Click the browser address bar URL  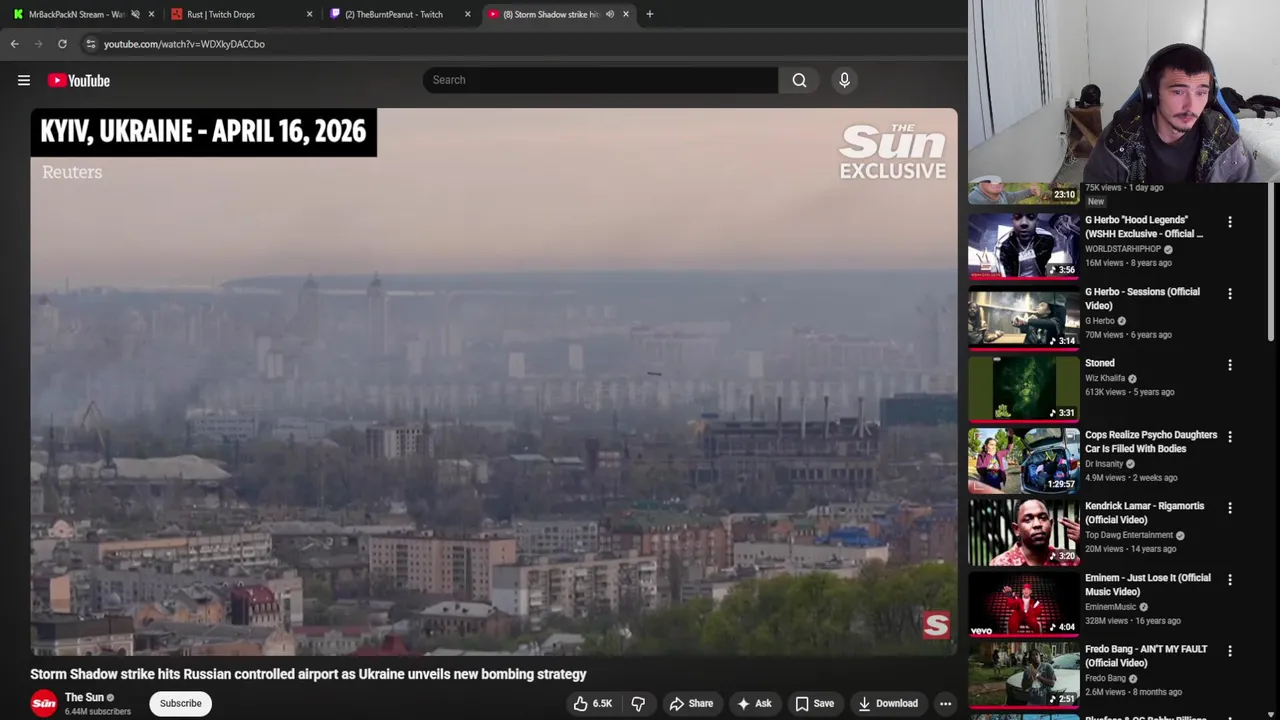point(184,44)
